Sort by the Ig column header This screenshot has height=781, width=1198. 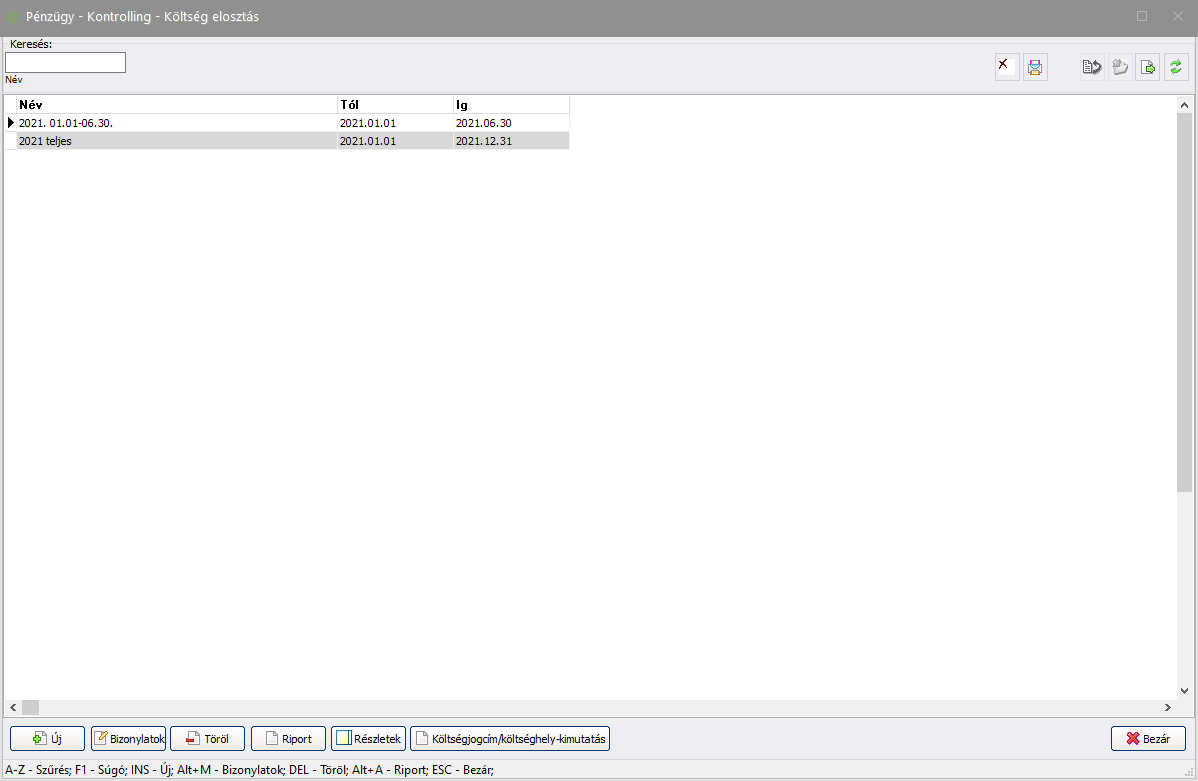click(x=510, y=105)
